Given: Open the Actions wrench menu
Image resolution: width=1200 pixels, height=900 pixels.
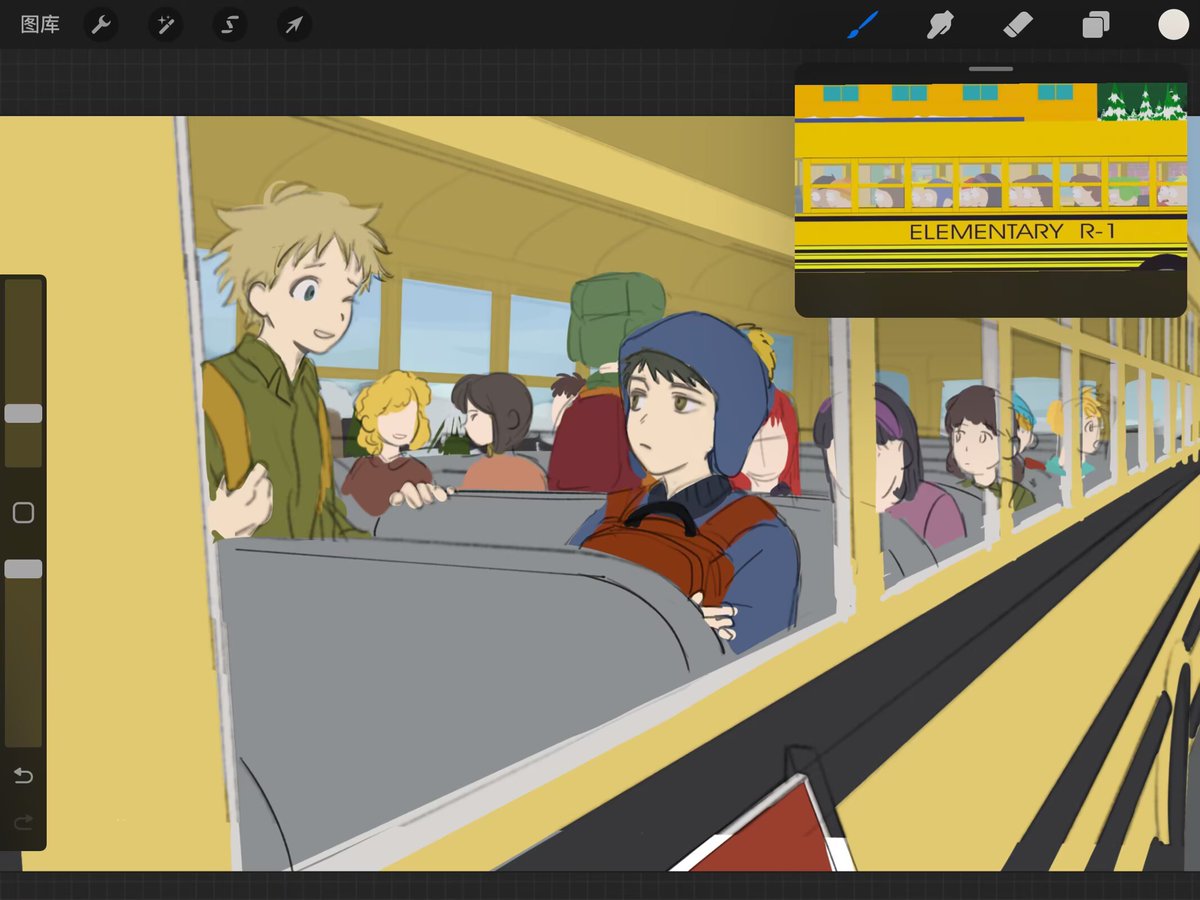Looking at the screenshot, I should [100, 25].
